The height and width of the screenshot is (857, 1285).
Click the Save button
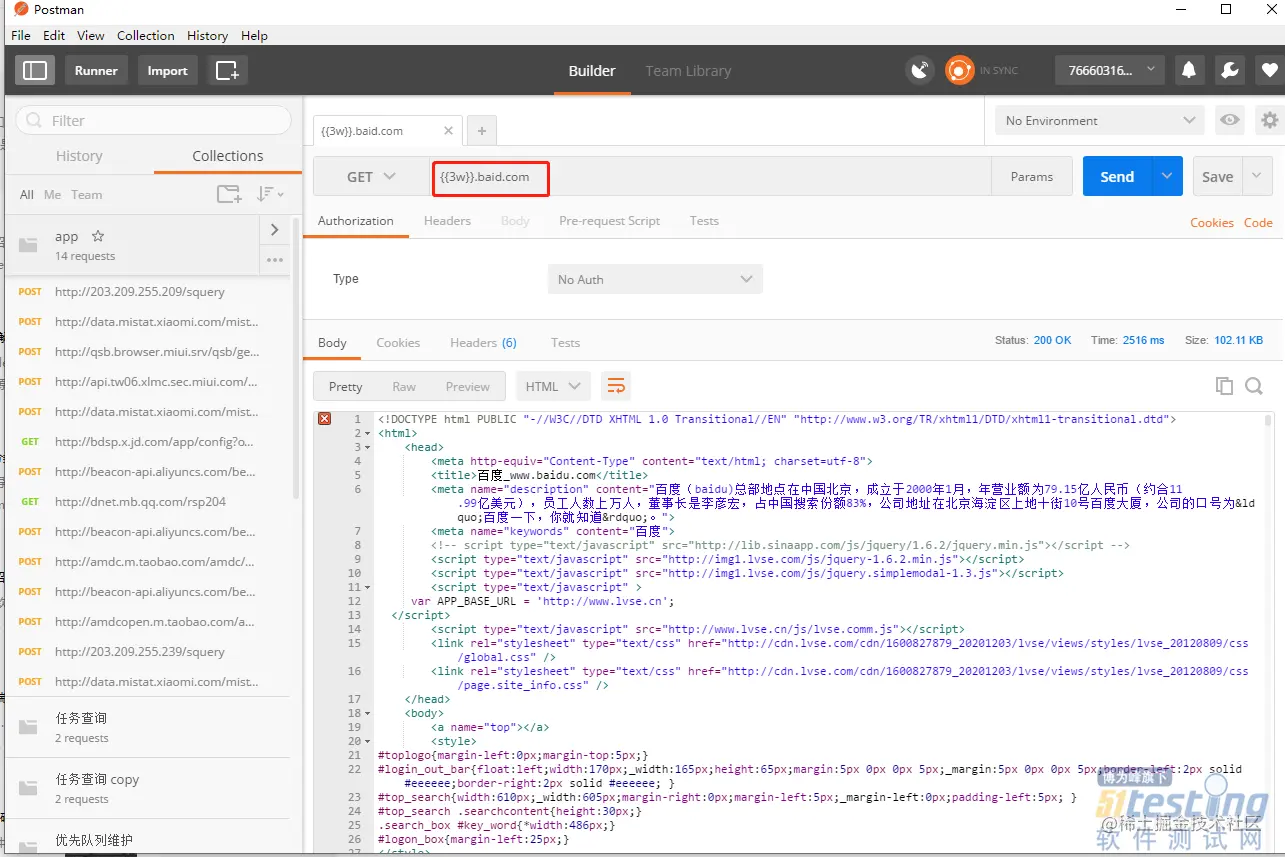click(1218, 176)
